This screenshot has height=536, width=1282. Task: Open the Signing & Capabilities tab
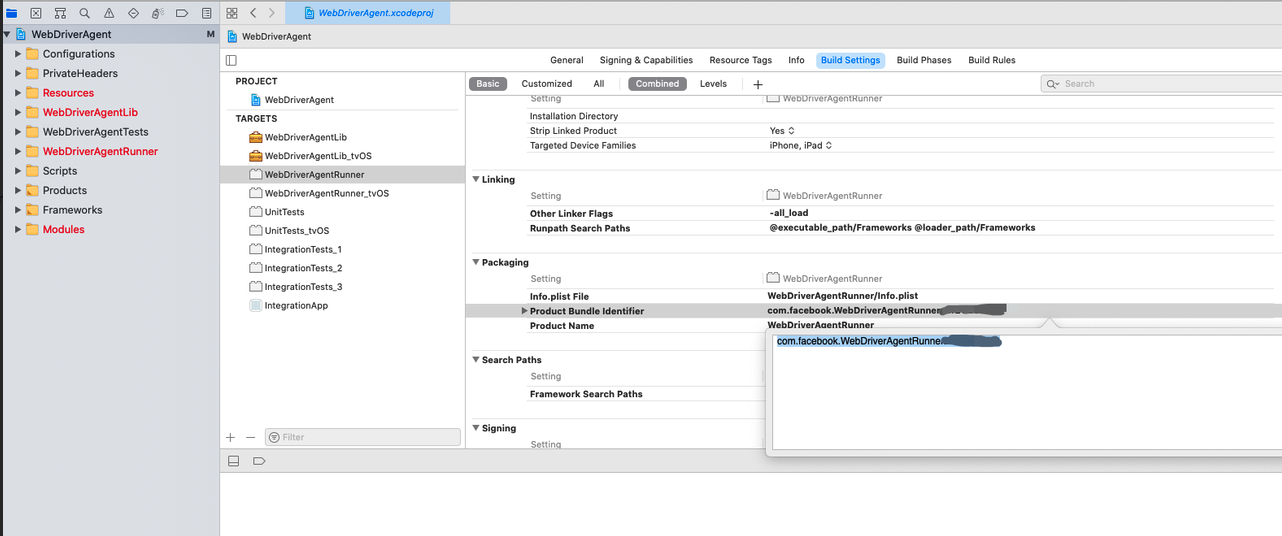point(646,60)
